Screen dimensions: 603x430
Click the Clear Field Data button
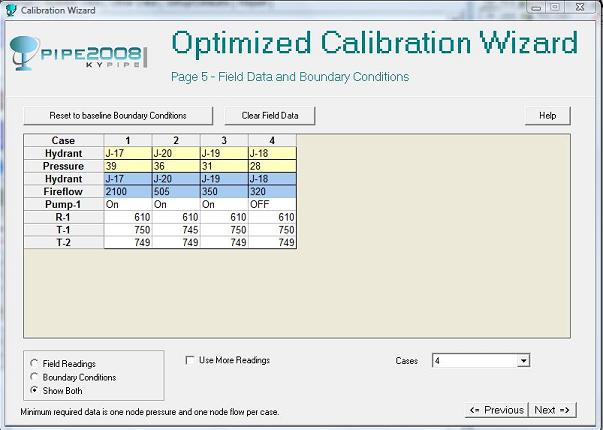click(x=270, y=116)
